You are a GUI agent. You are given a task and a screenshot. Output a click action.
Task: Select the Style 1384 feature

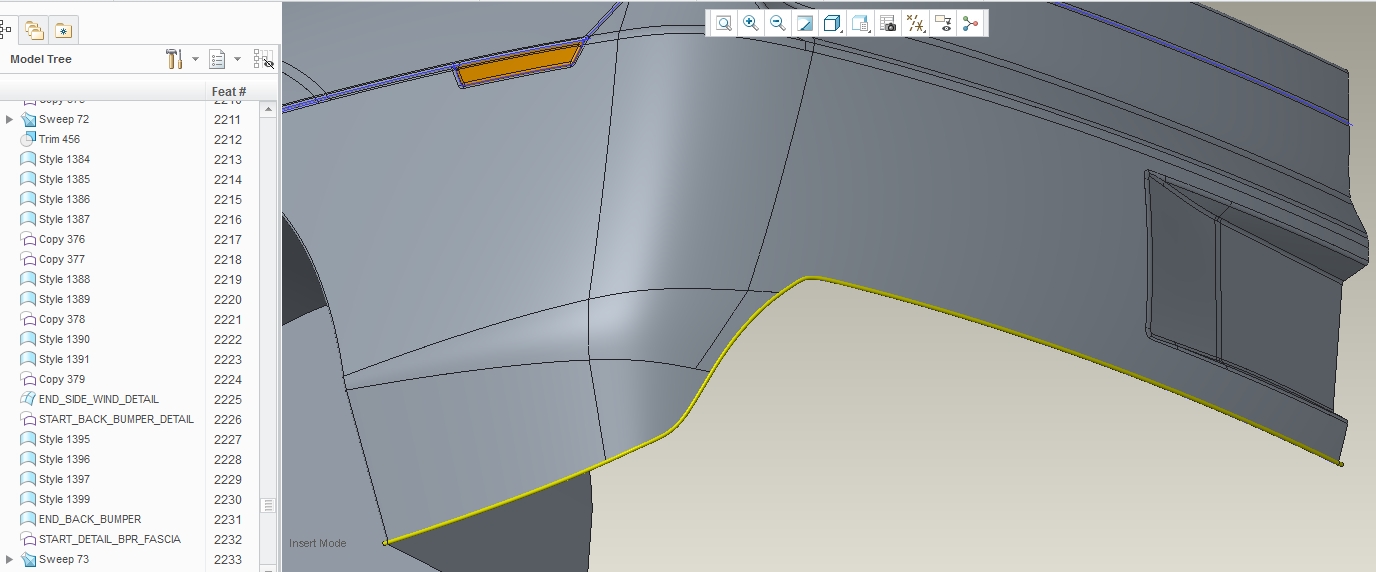64,159
